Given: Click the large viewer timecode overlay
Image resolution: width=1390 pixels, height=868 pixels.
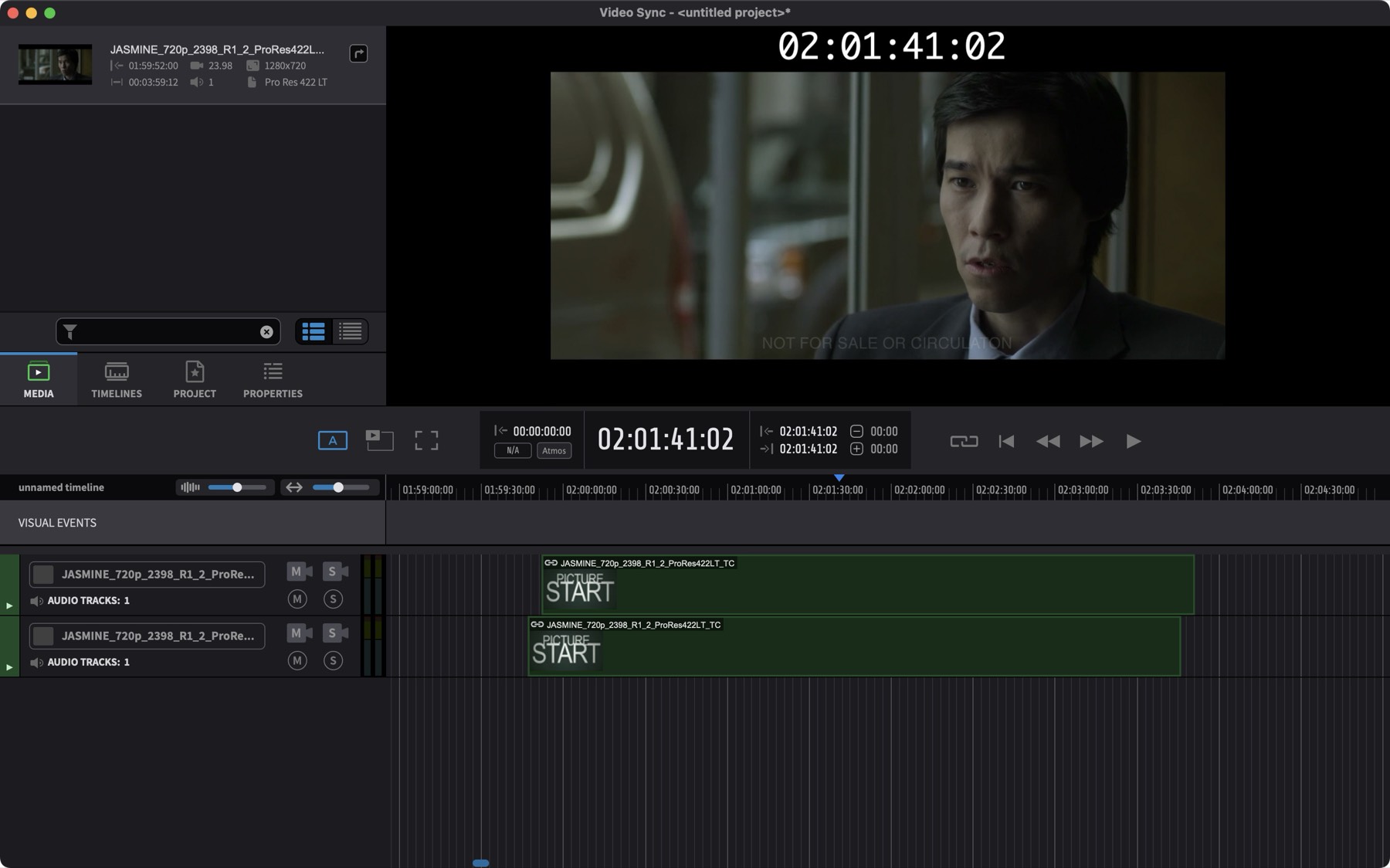Looking at the screenshot, I should [891, 46].
